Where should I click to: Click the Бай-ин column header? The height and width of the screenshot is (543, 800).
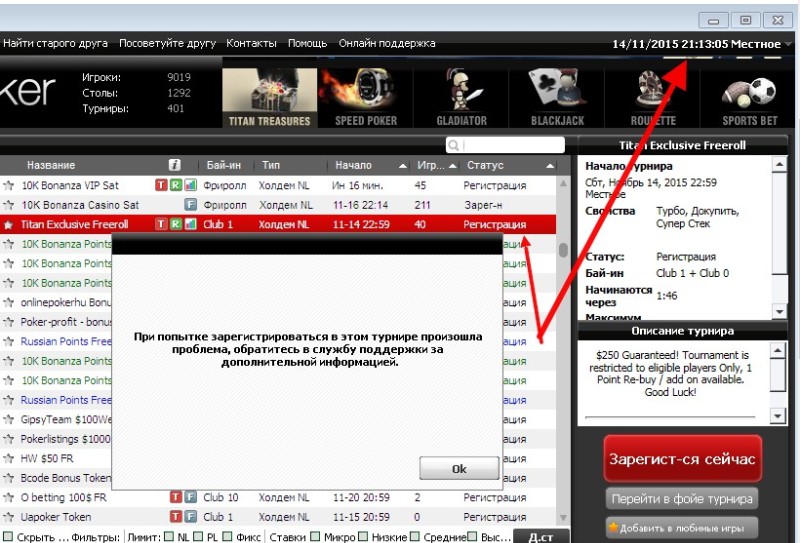(x=223, y=165)
